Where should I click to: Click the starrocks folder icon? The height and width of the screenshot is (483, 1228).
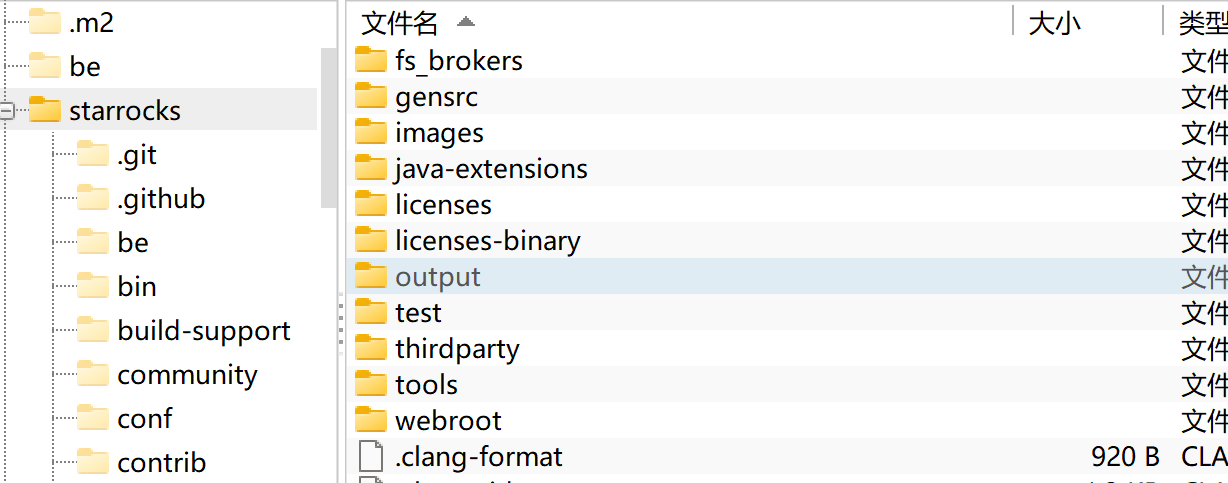(45, 110)
